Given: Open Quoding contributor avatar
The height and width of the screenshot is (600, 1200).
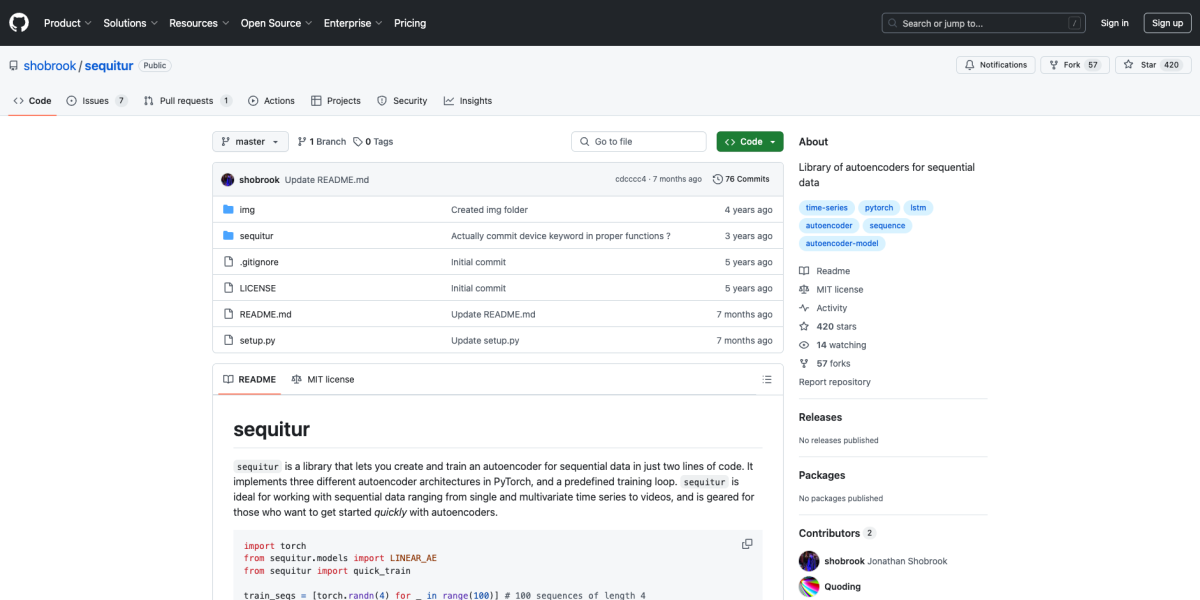Looking at the screenshot, I should tap(809, 587).
